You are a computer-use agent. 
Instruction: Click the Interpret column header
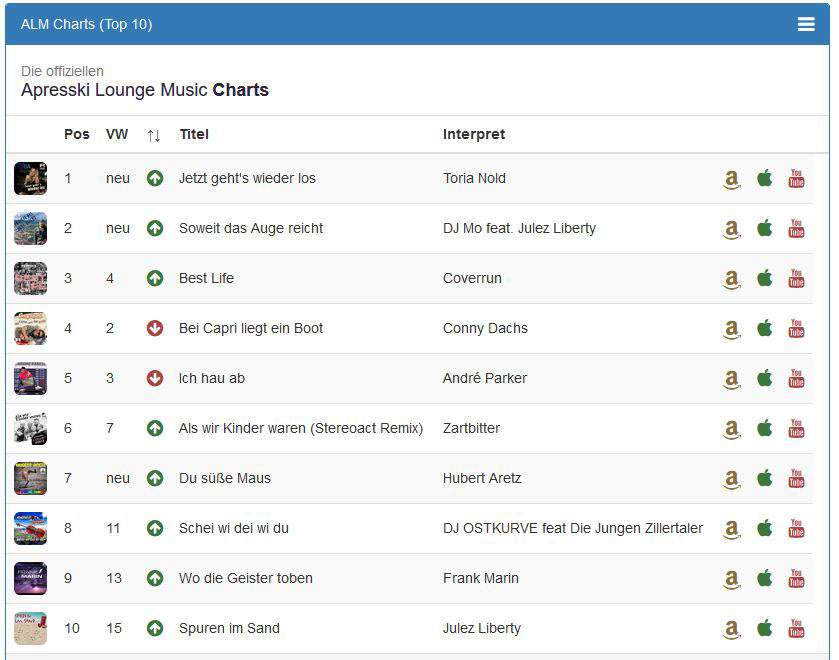[474, 134]
